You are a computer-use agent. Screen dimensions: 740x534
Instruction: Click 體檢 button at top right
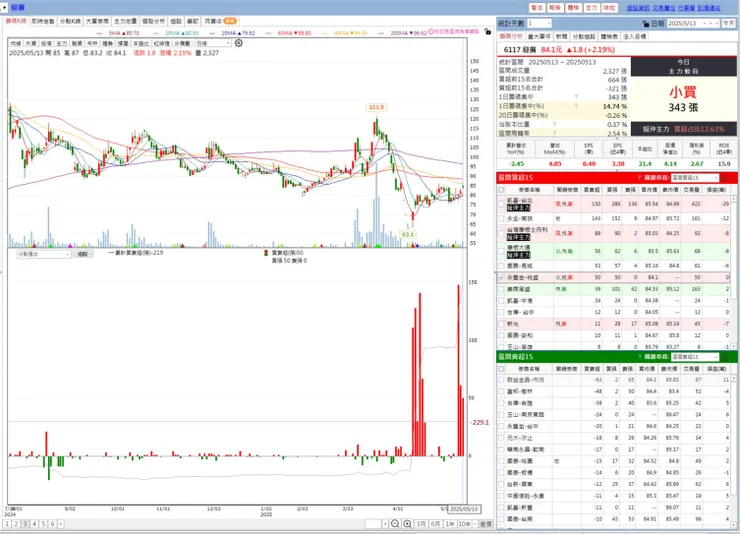point(573,8)
